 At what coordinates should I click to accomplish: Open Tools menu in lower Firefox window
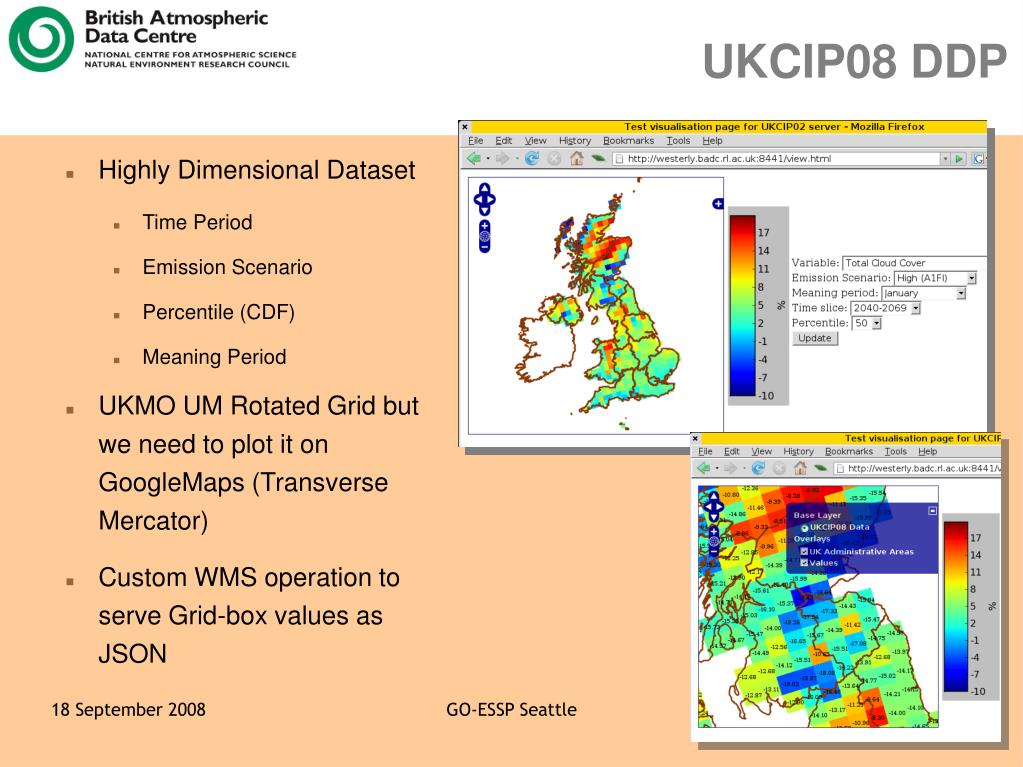(896, 451)
